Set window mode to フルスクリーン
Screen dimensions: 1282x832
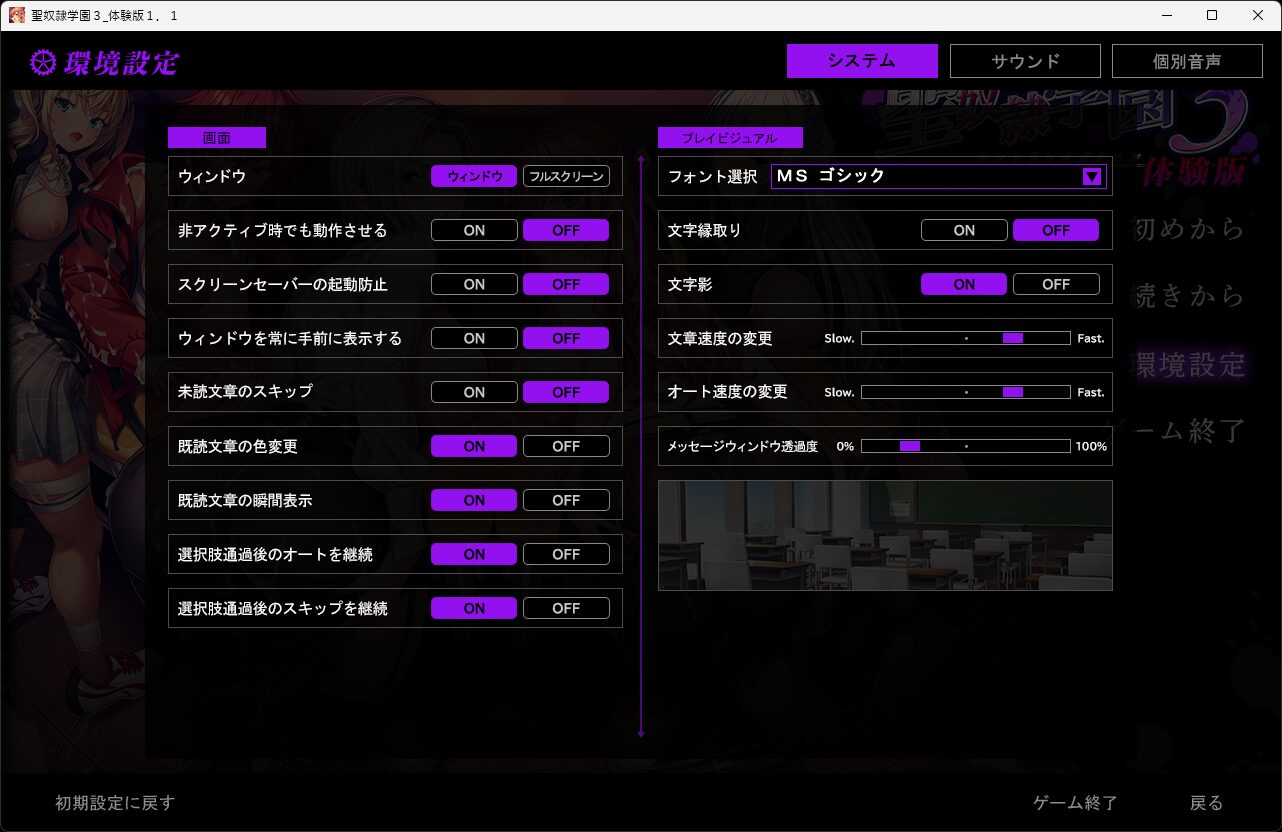click(566, 177)
